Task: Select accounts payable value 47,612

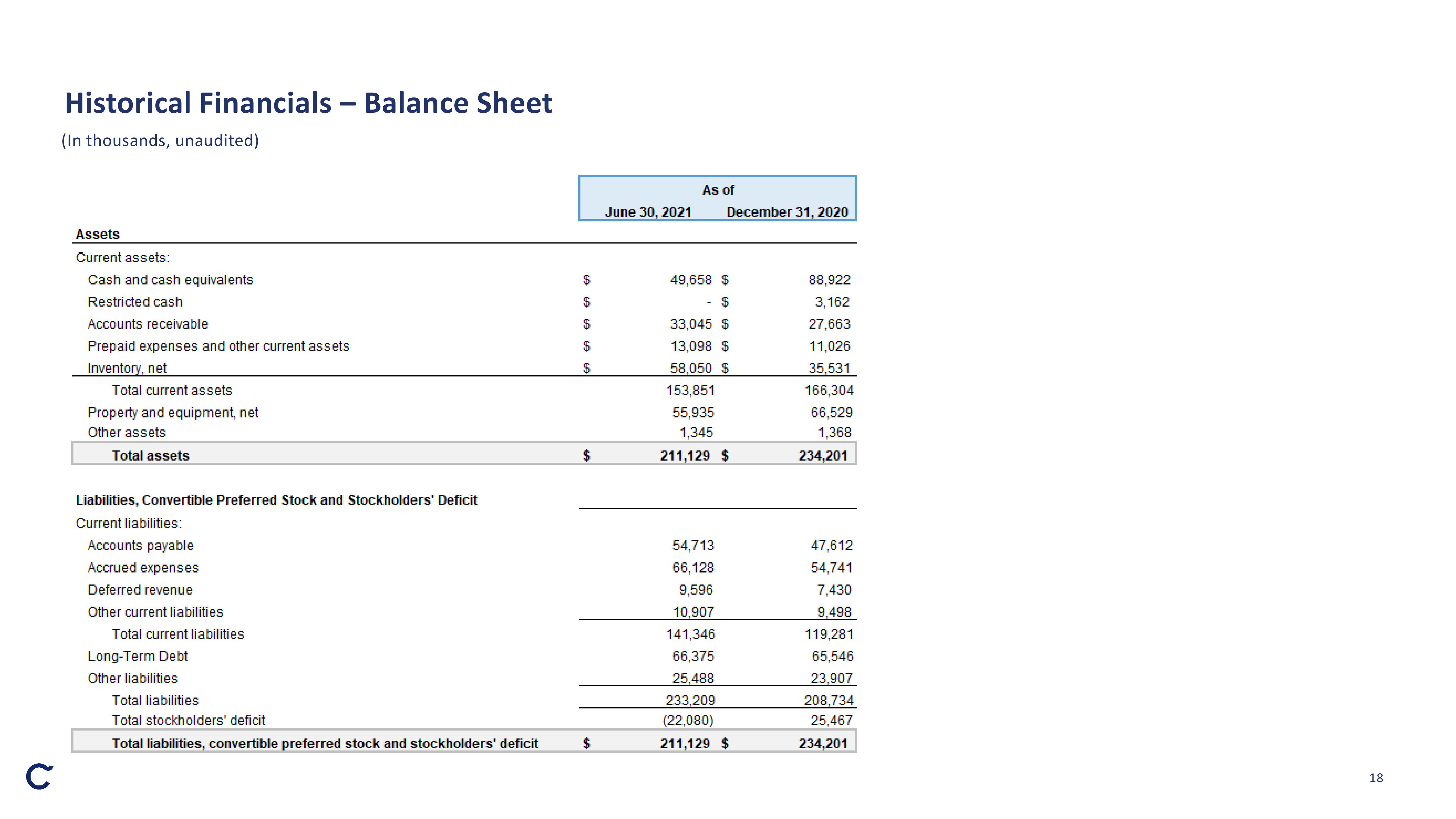Action: (x=831, y=545)
